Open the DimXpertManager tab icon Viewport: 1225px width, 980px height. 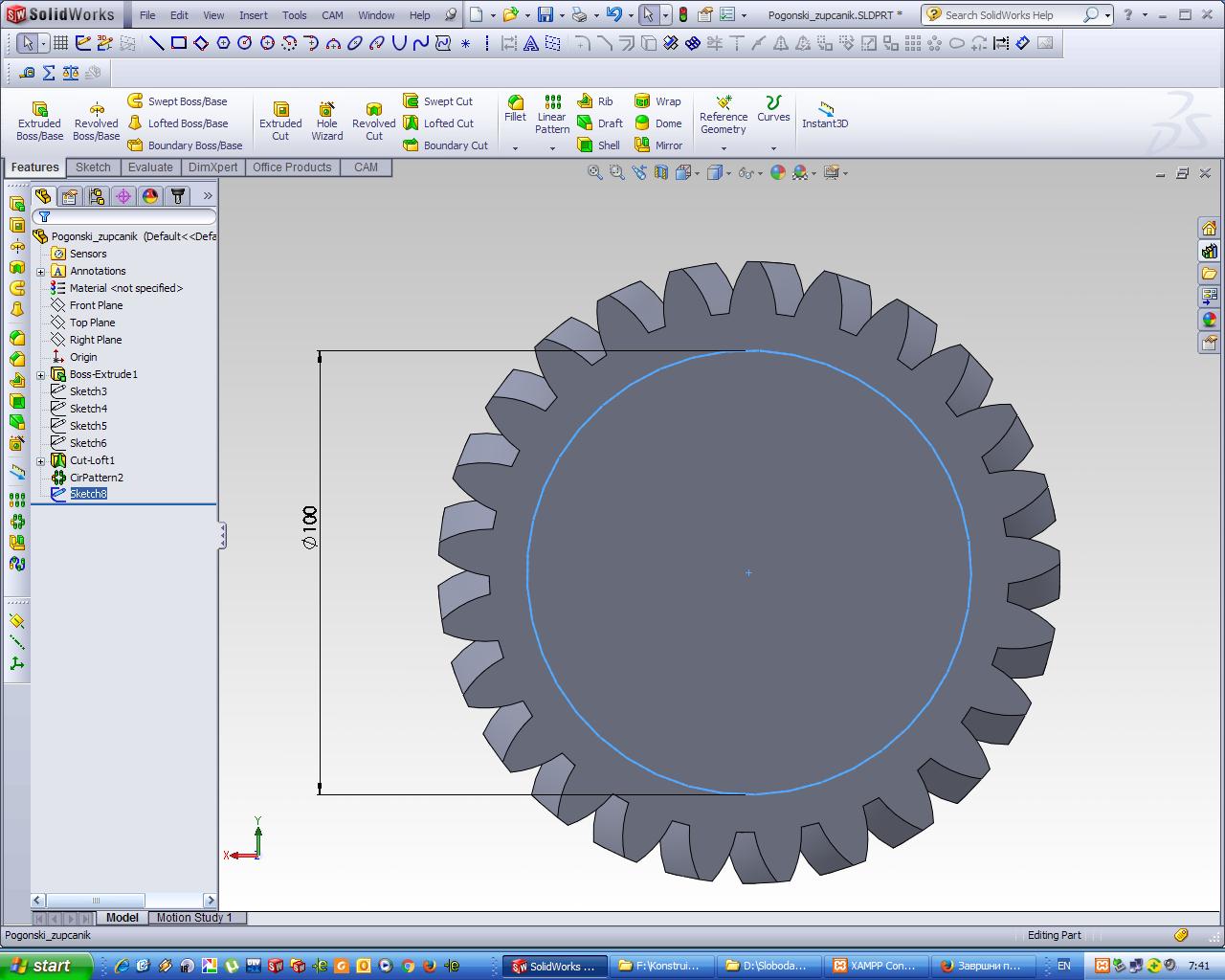coord(123,195)
